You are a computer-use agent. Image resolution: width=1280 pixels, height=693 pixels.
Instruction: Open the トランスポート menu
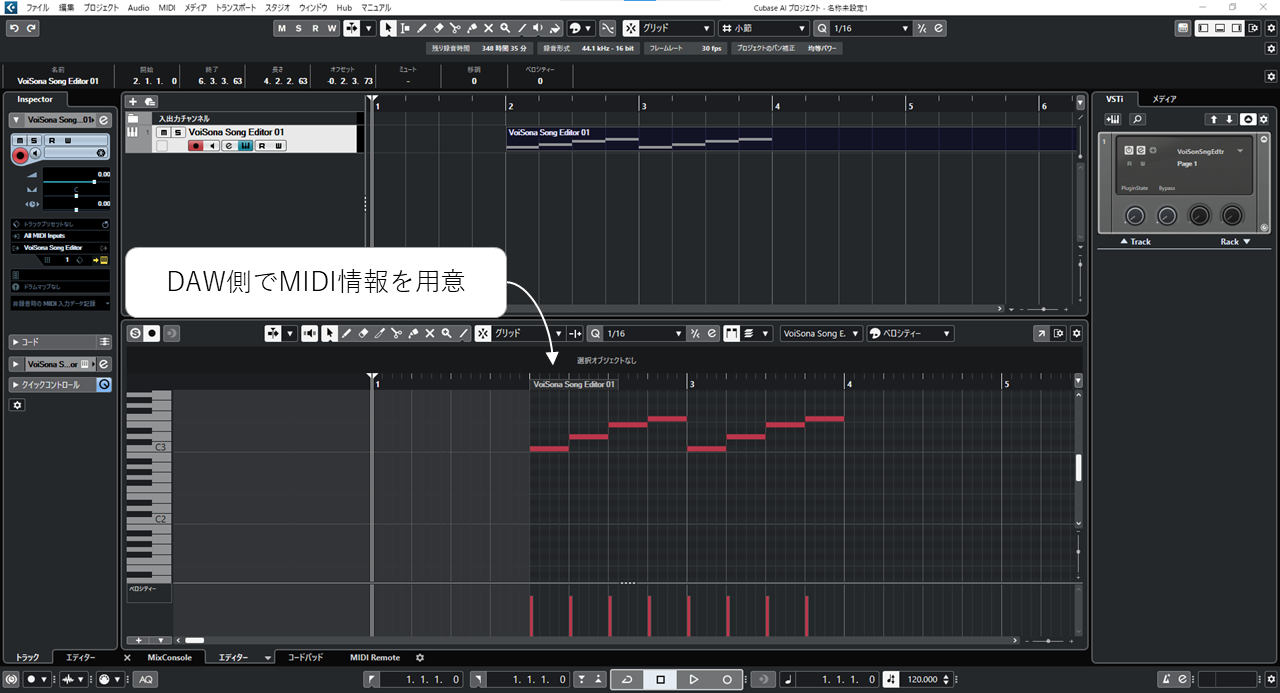236,7
